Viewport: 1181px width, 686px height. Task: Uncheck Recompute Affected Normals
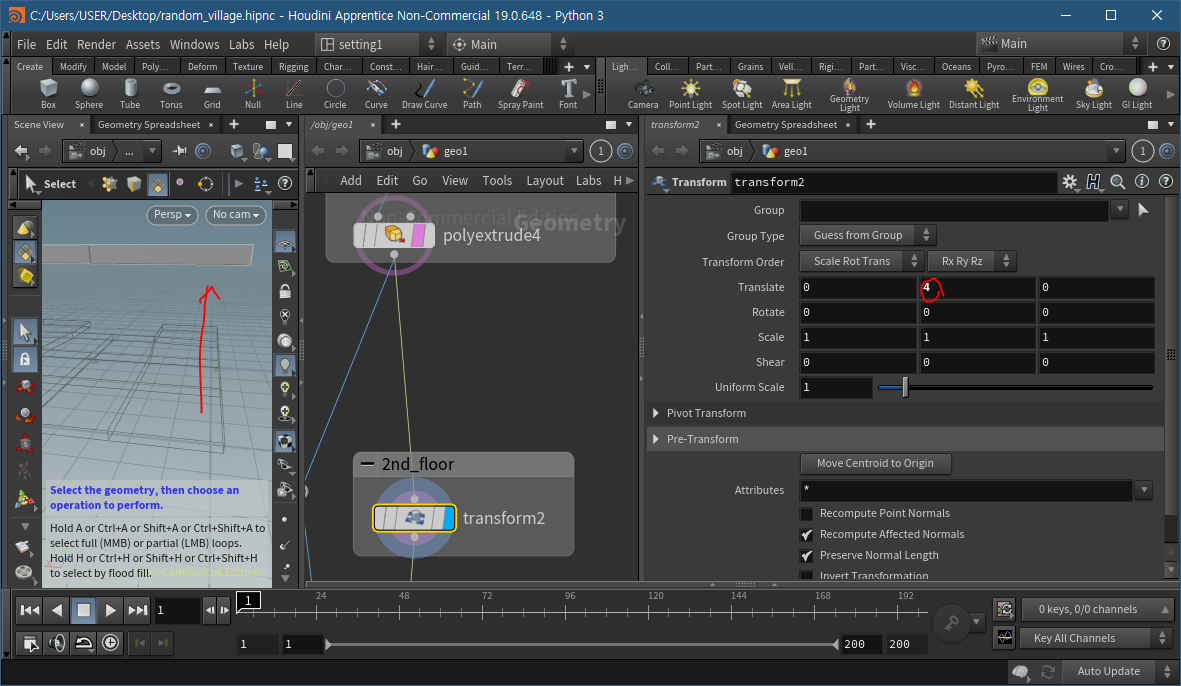tap(807, 535)
